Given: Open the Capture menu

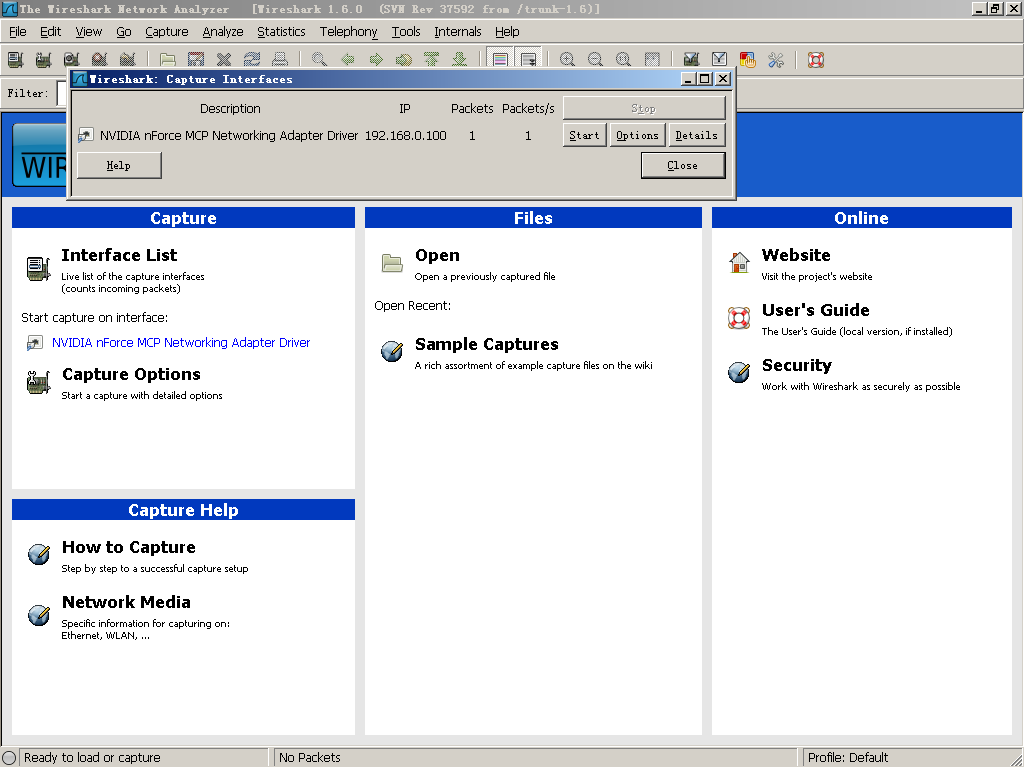Looking at the screenshot, I should click(x=167, y=31).
